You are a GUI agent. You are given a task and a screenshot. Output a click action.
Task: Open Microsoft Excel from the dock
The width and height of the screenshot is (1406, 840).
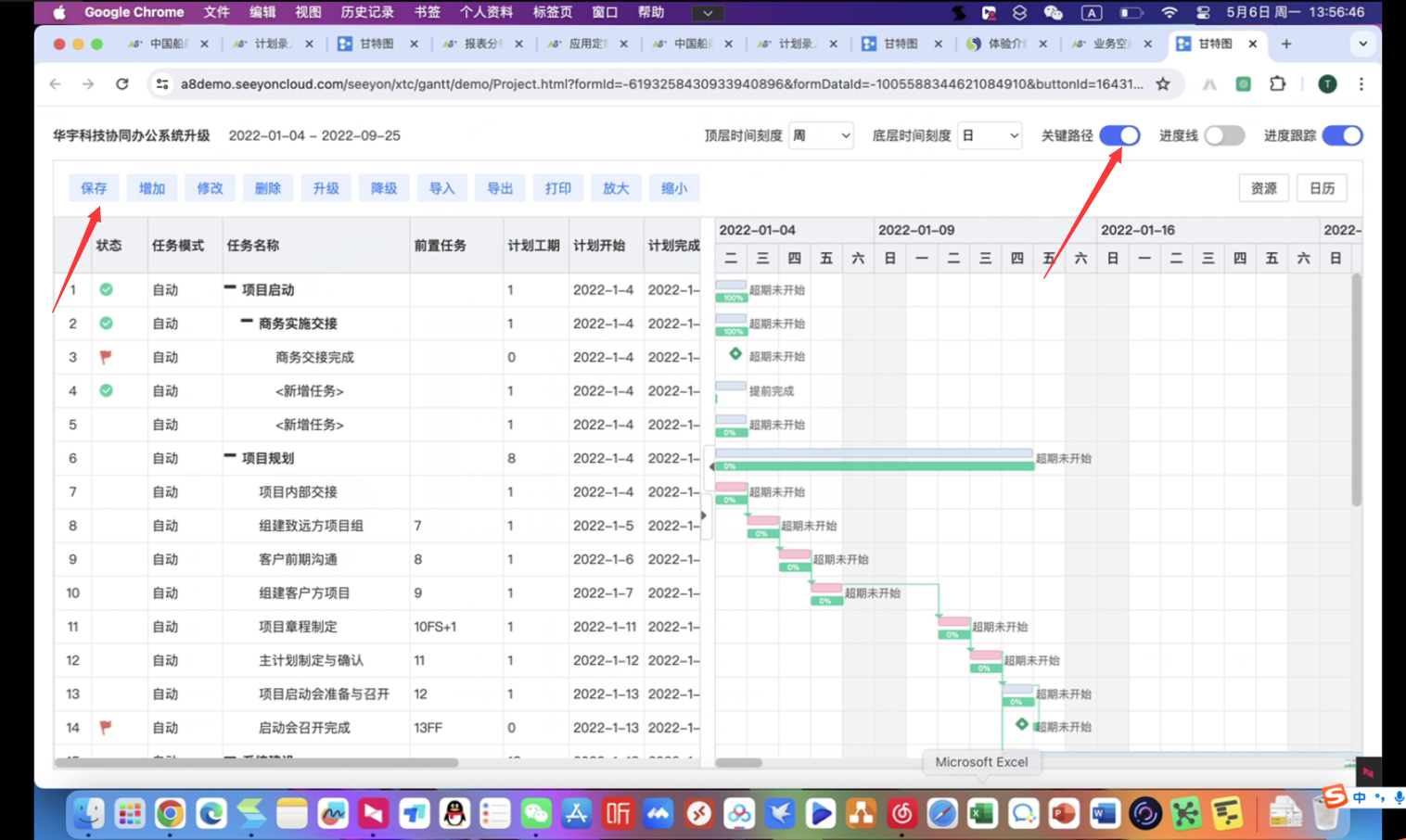point(981,814)
